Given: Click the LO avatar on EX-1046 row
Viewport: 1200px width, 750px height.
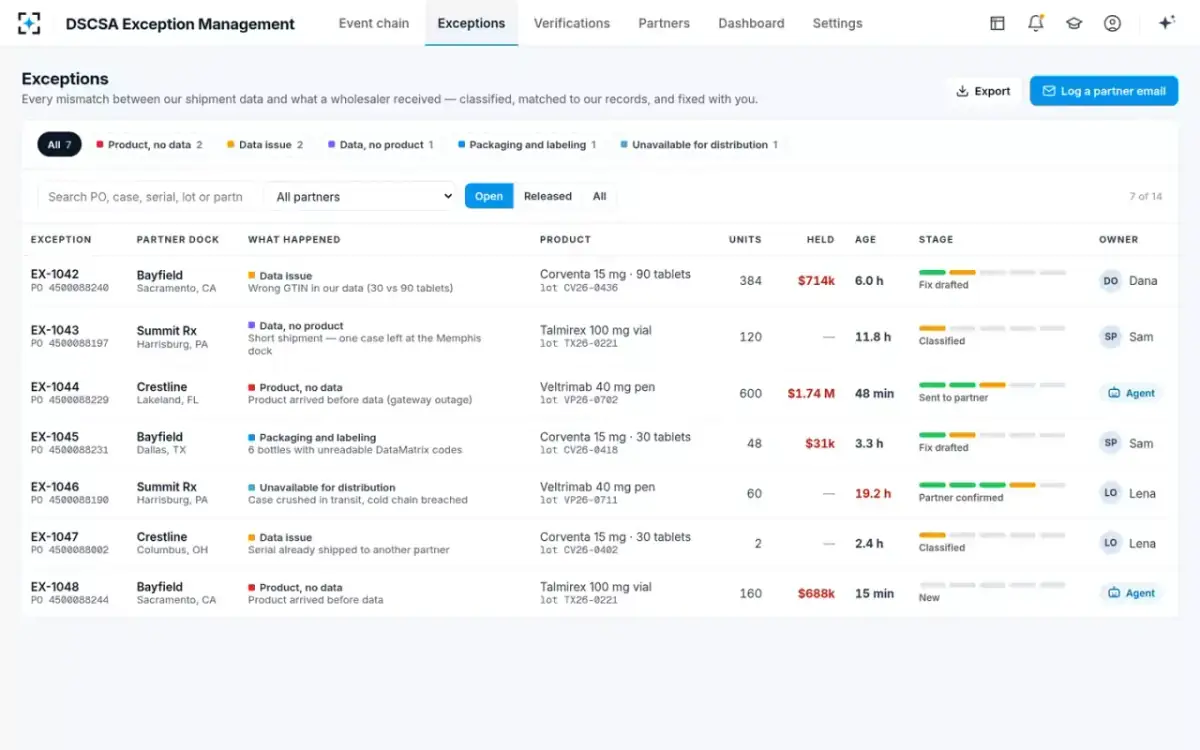Looking at the screenshot, I should coord(1110,493).
